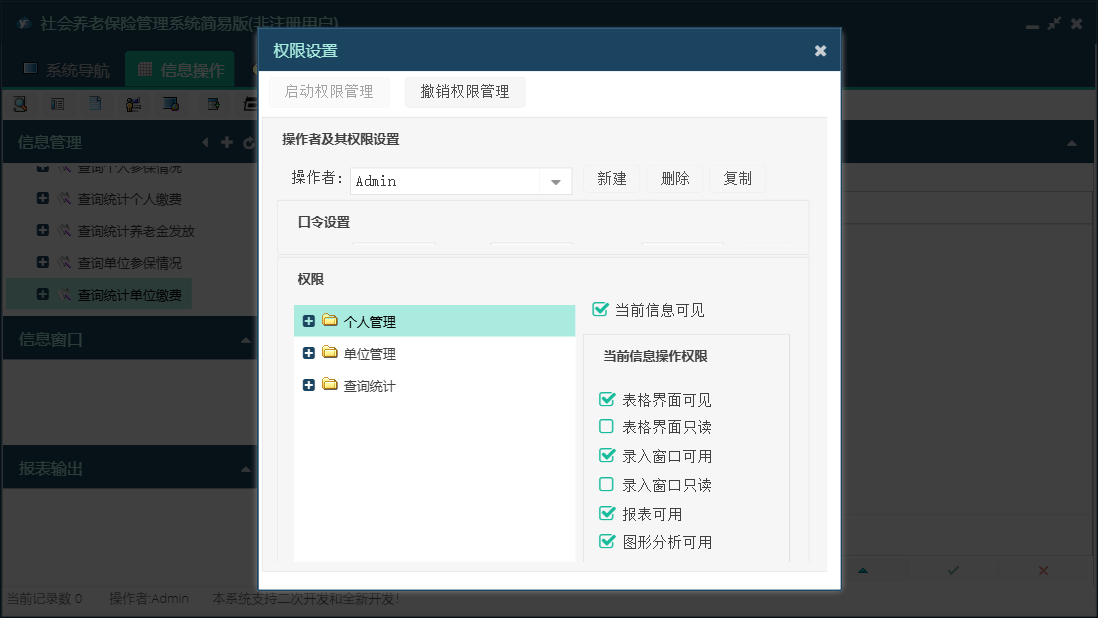Click the 个人管理 folder icon
Image resolution: width=1098 pixels, height=618 pixels.
330,321
